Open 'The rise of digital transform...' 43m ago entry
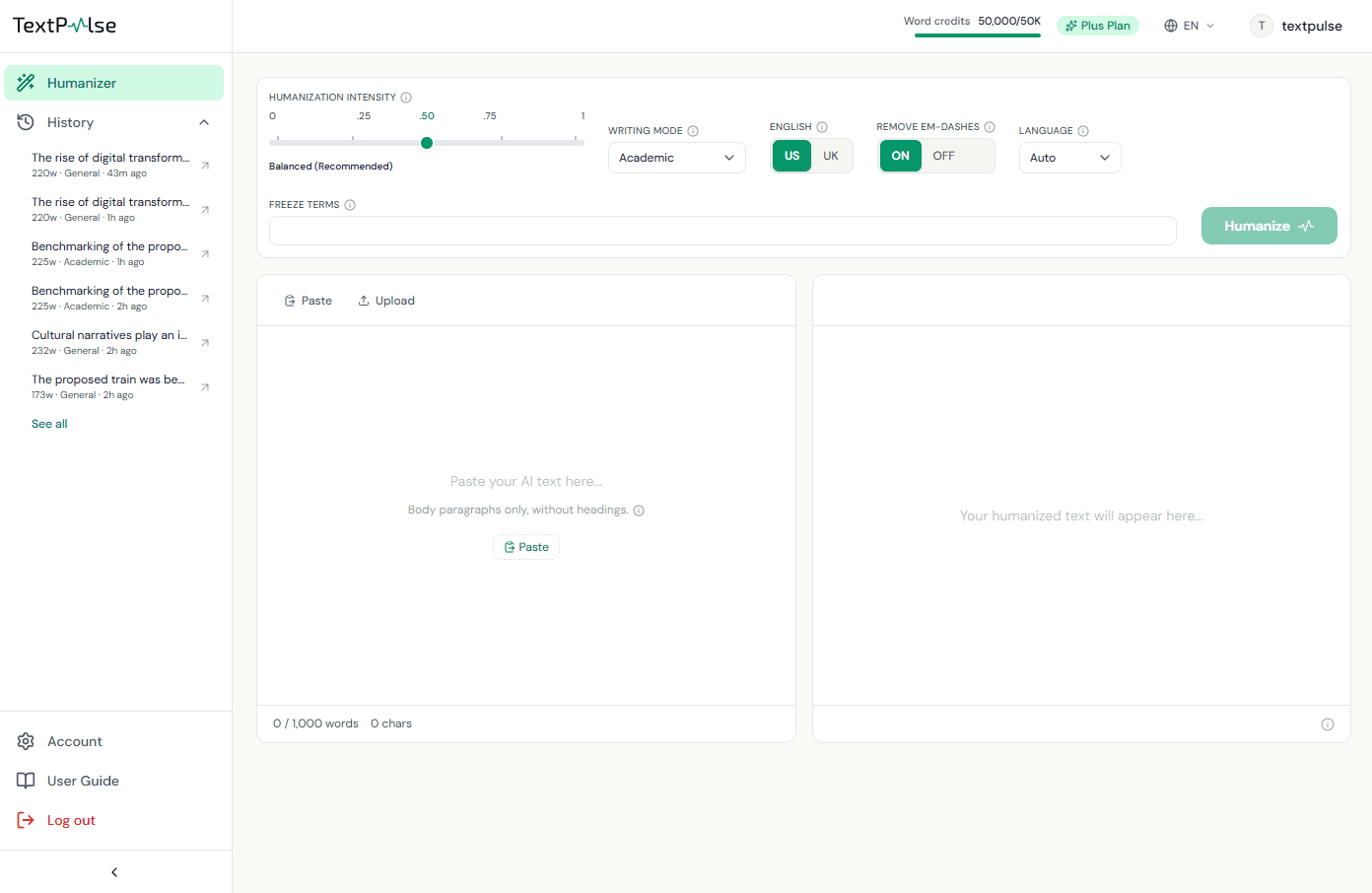The height and width of the screenshot is (893, 1372). point(110,165)
